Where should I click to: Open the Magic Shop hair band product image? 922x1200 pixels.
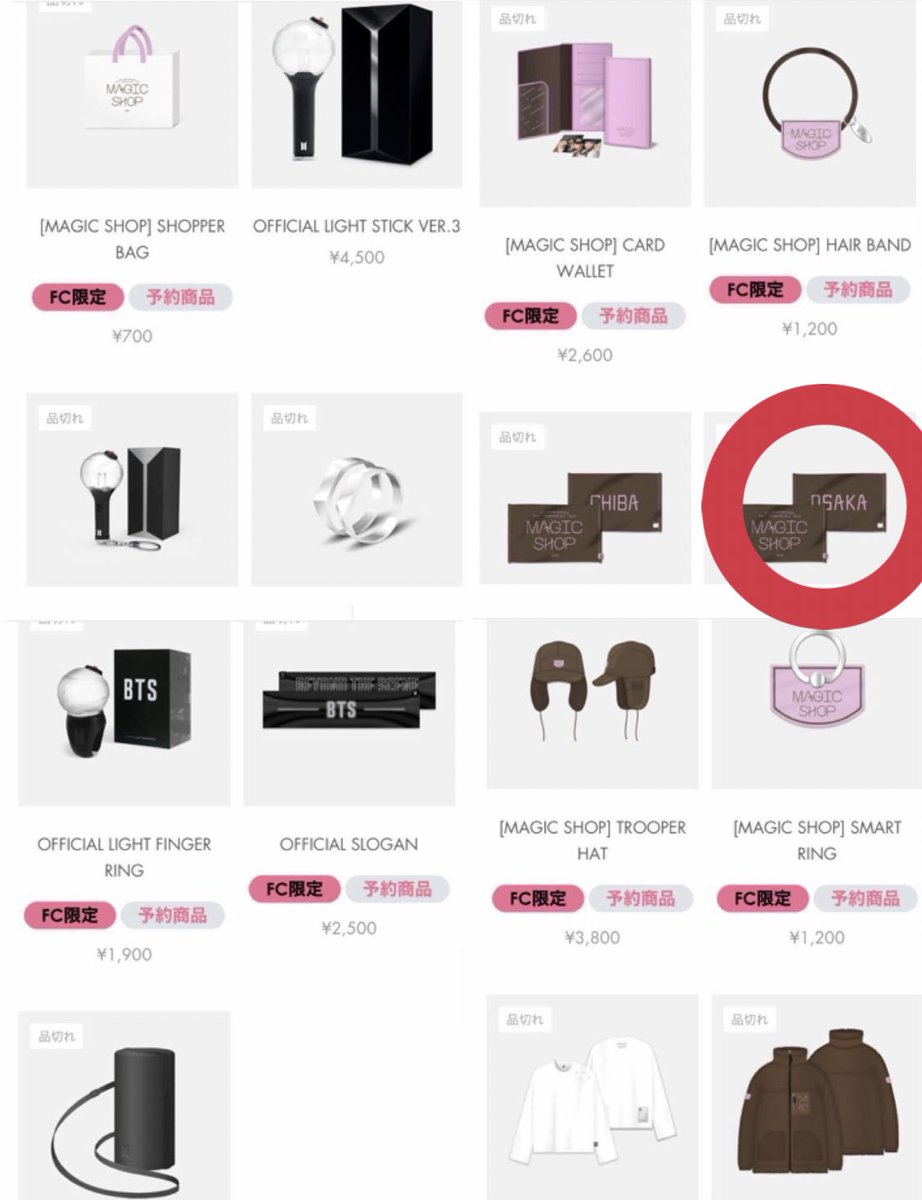point(809,103)
